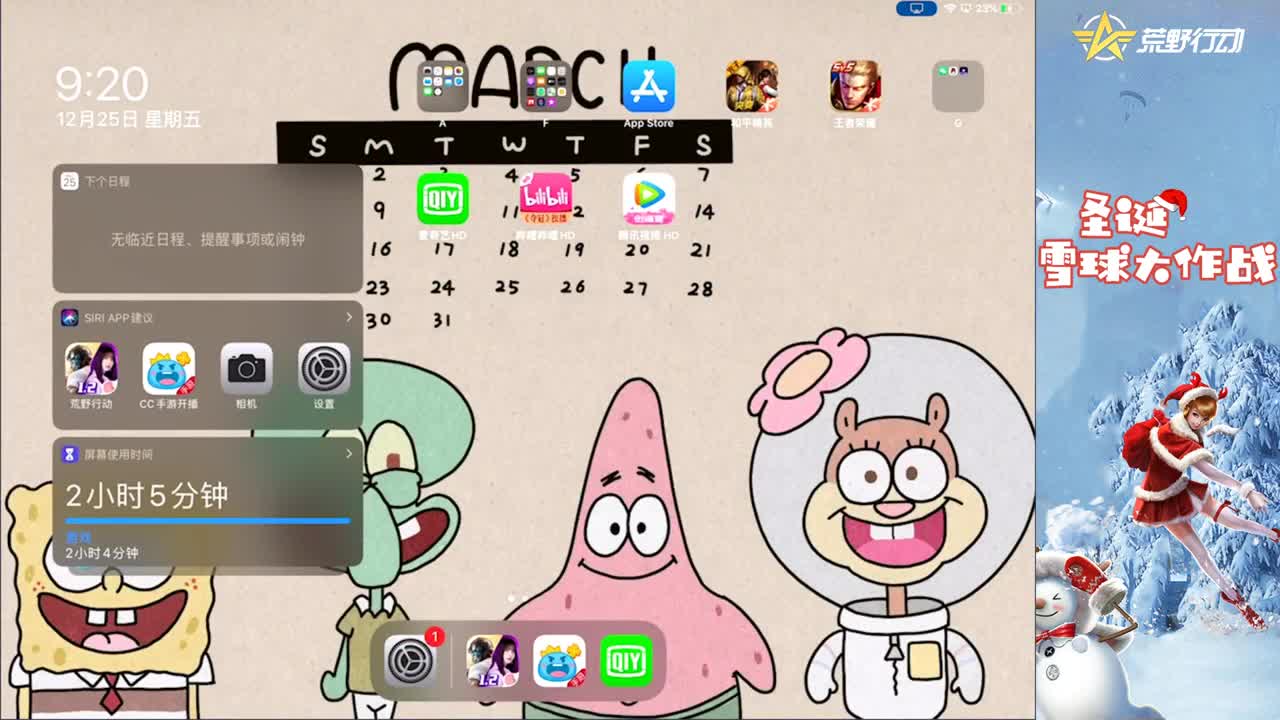Tap the screen mirroring status icon
The width and height of the screenshot is (1280, 720).
click(916, 8)
